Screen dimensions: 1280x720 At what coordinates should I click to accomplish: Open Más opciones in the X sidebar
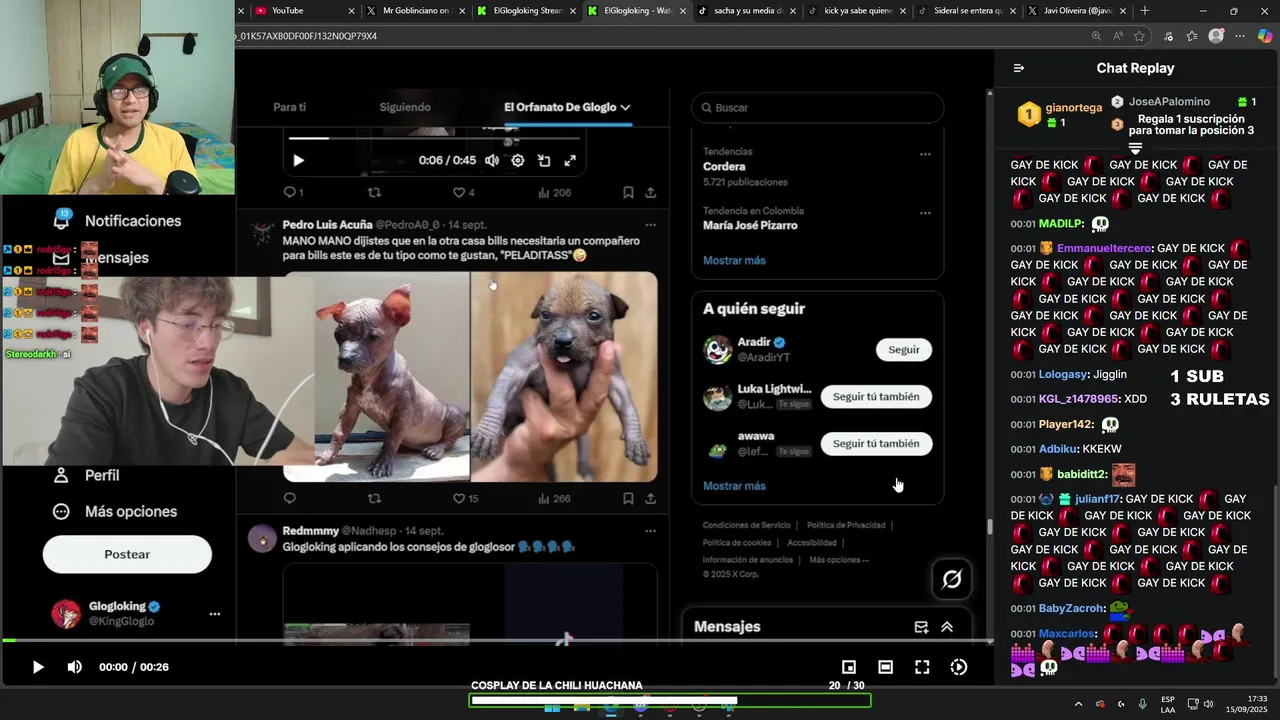coord(116,512)
